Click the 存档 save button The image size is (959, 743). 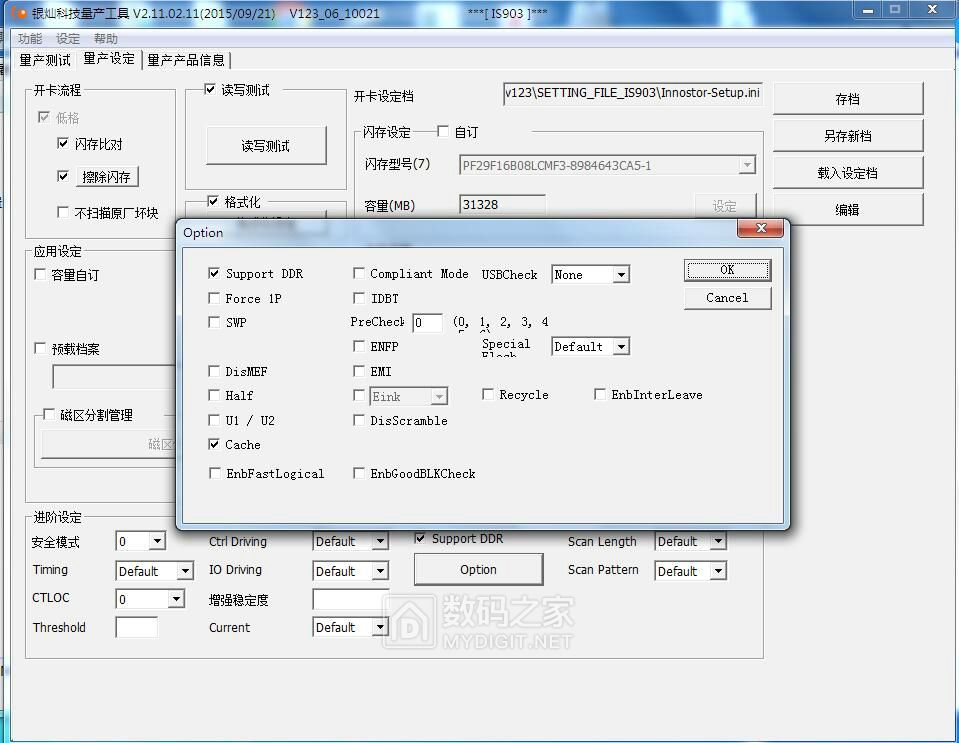click(848, 99)
